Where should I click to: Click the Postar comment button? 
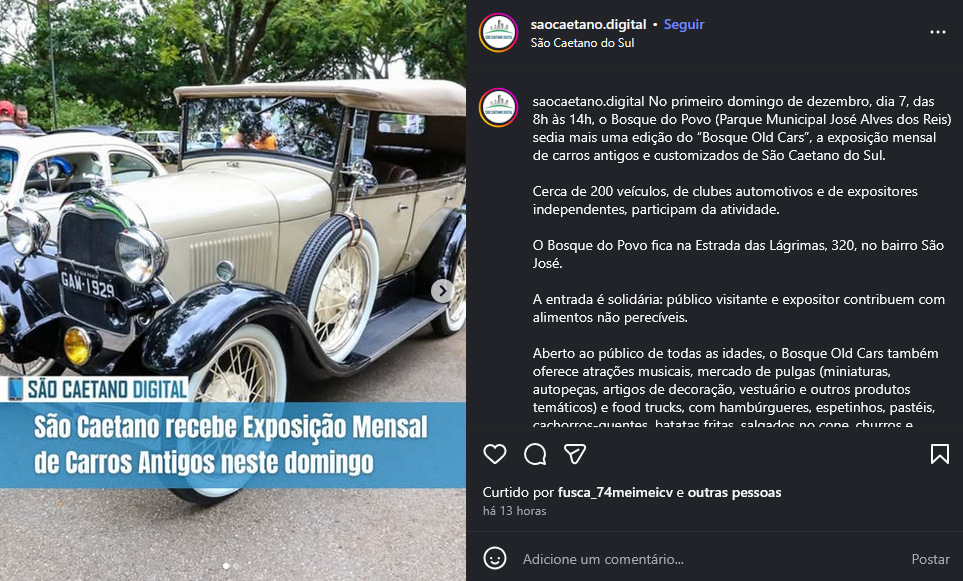click(x=930, y=559)
